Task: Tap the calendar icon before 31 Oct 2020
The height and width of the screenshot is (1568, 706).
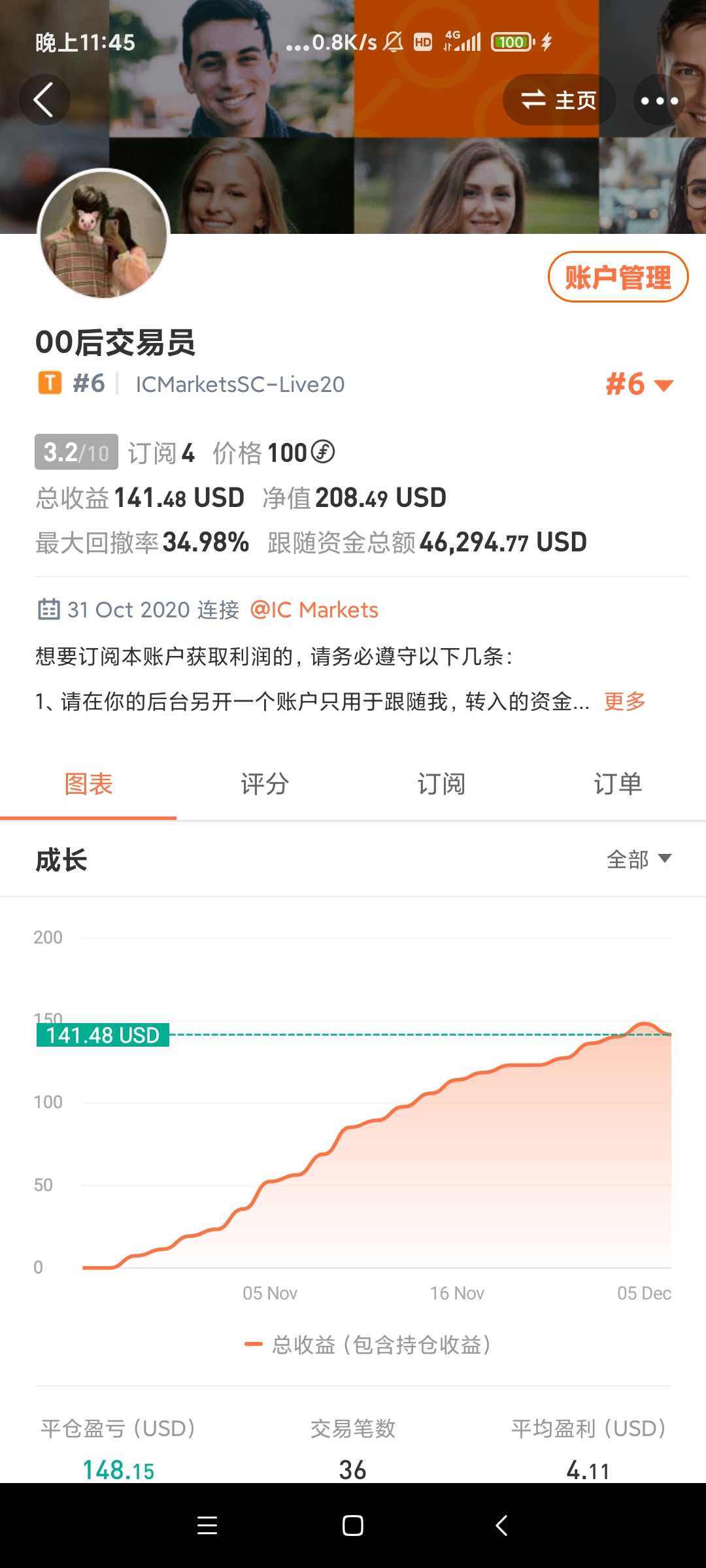Action: (49, 609)
